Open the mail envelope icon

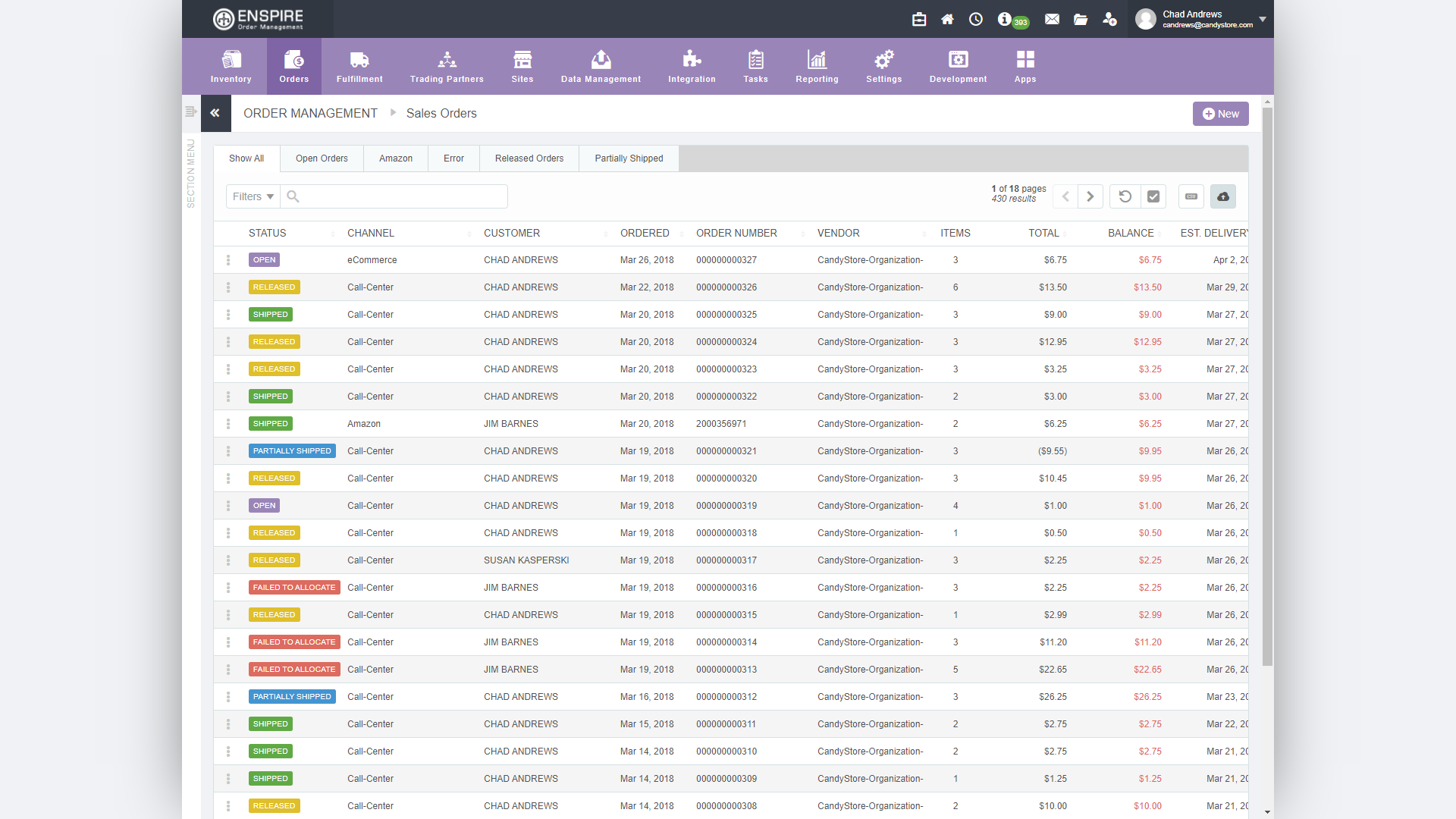pyautogui.click(x=1052, y=19)
